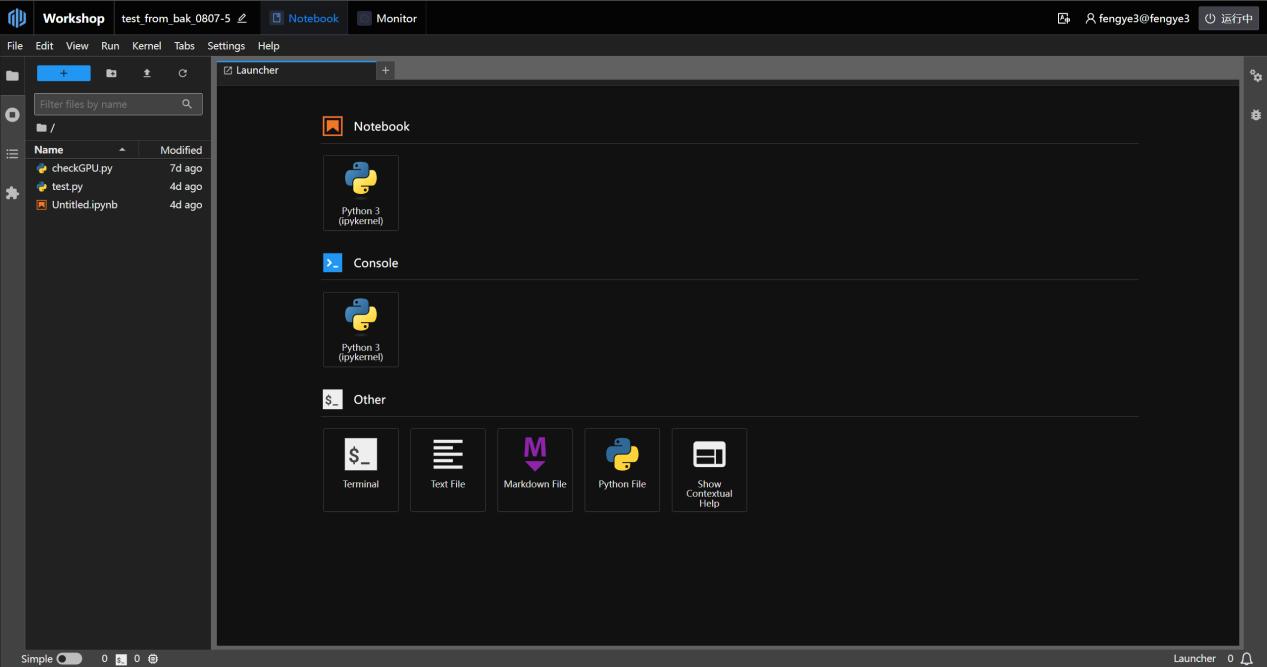
Task: Select the Launcher tab
Action: pyautogui.click(x=295, y=70)
